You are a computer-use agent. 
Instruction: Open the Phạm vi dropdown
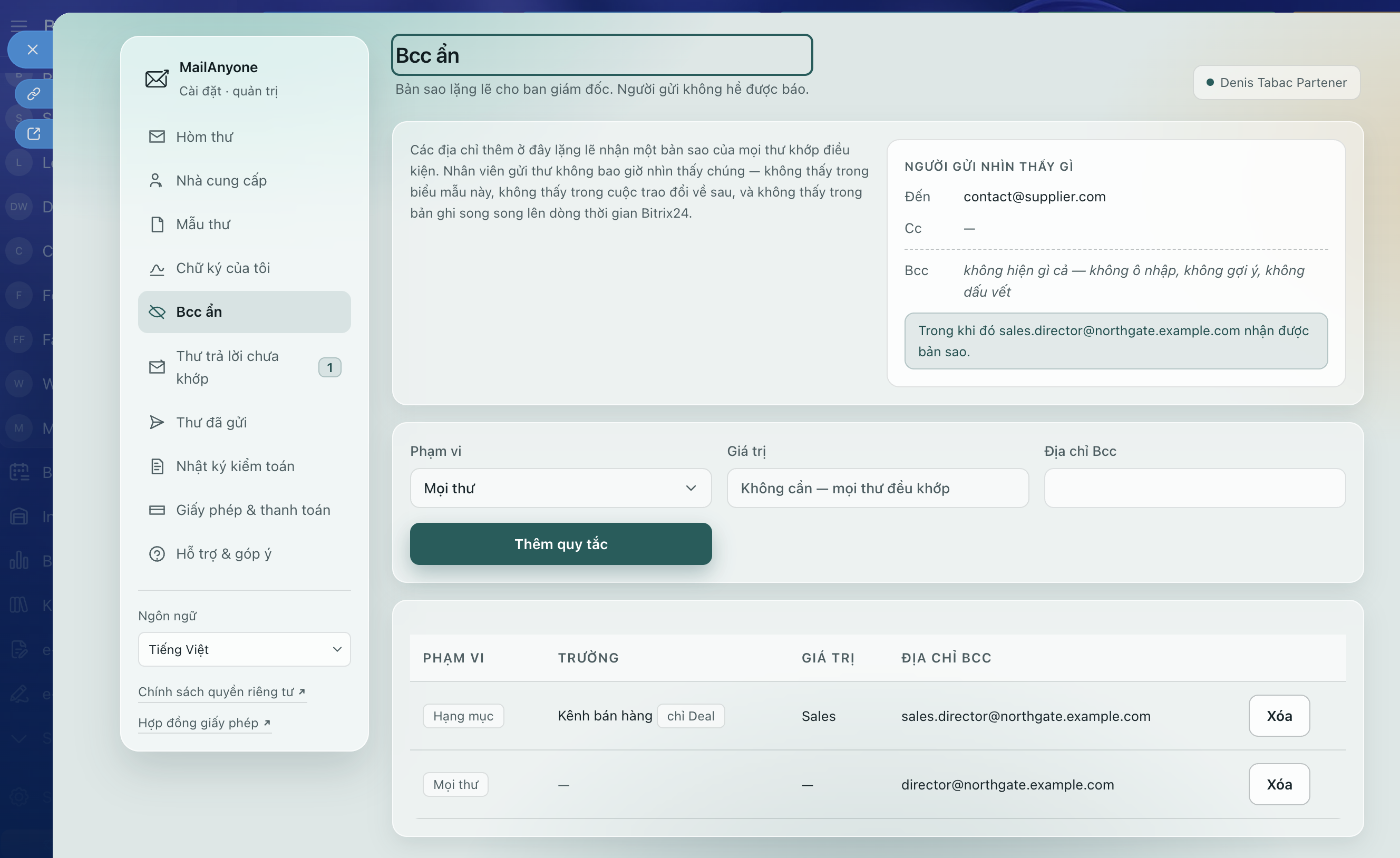click(x=561, y=488)
